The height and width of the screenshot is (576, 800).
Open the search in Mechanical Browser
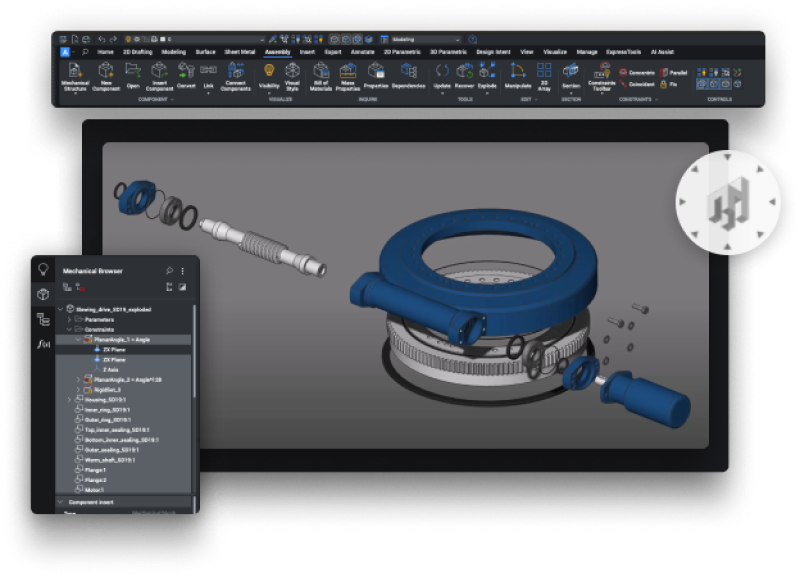click(169, 270)
